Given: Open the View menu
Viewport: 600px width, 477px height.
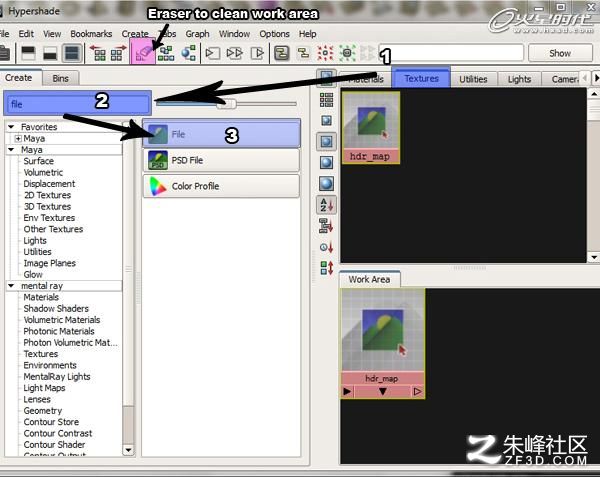Looking at the screenshot, I should point(52,34).
